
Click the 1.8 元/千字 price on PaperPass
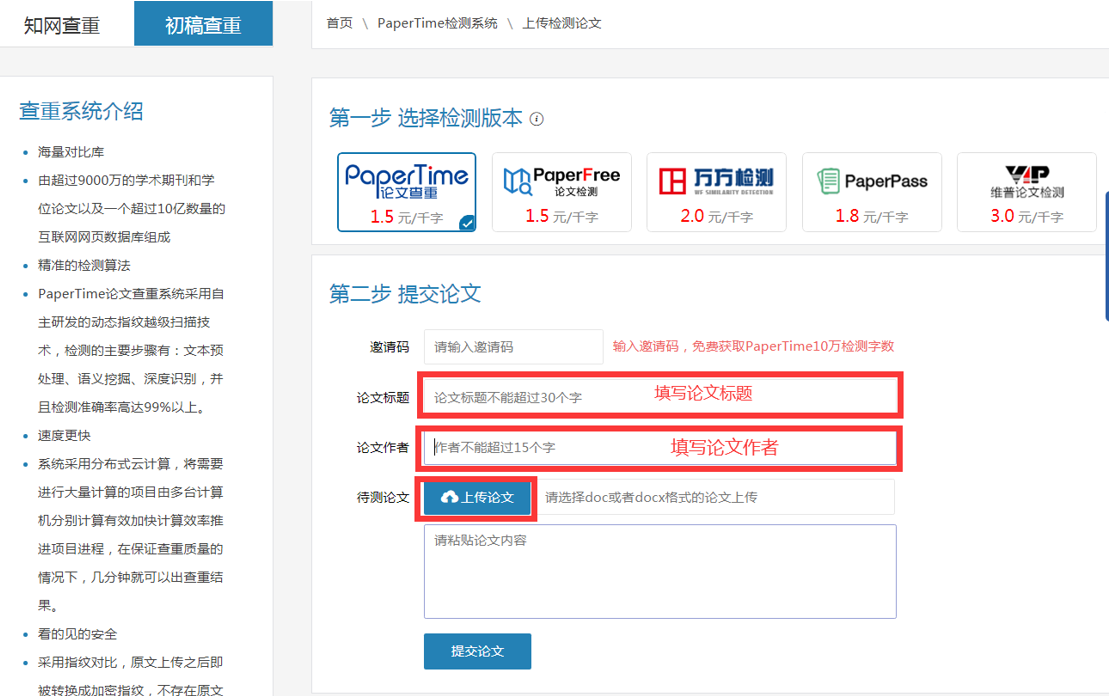point(871,216)
